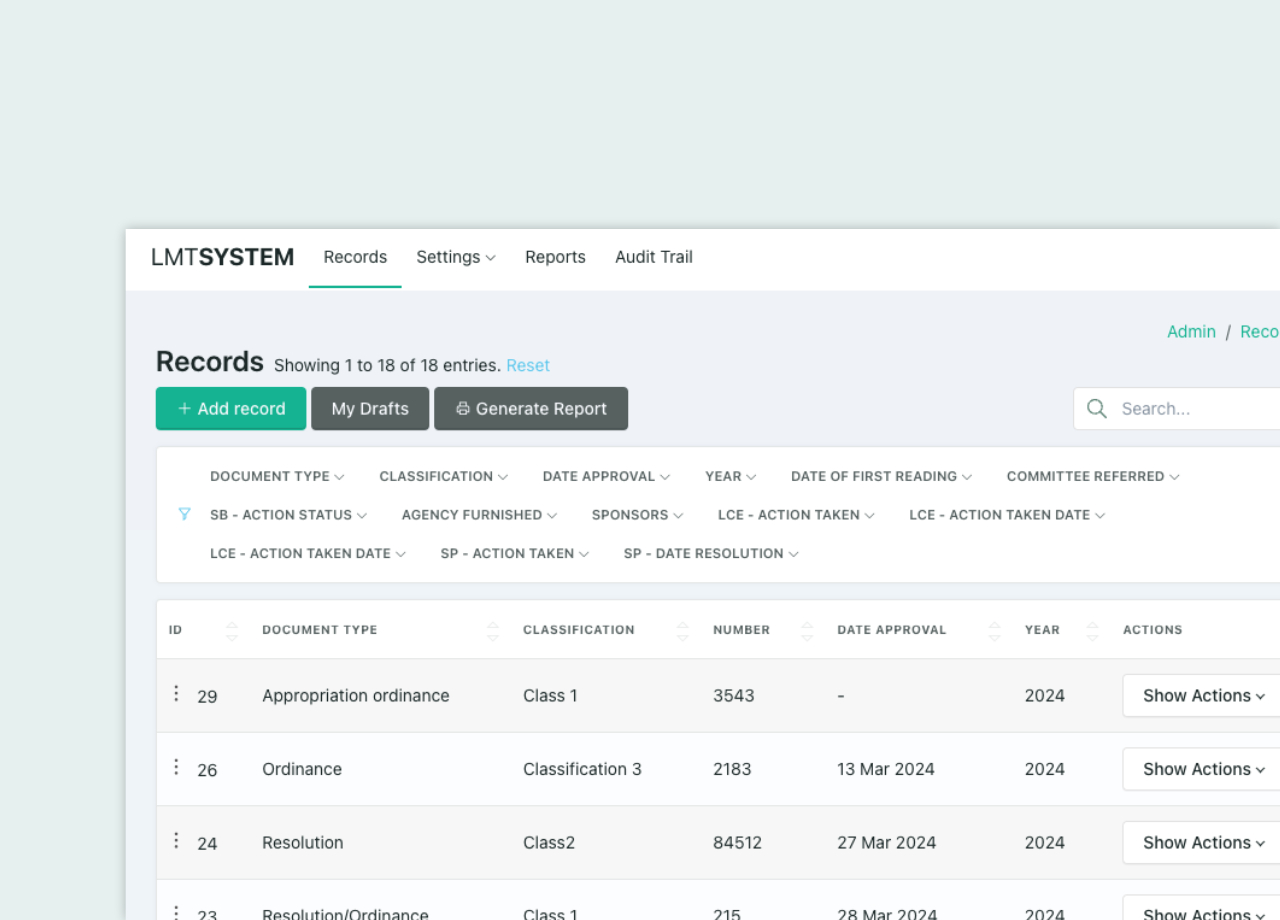Click the number '3543' cell

pyautogui.click(x=734, y=695)
